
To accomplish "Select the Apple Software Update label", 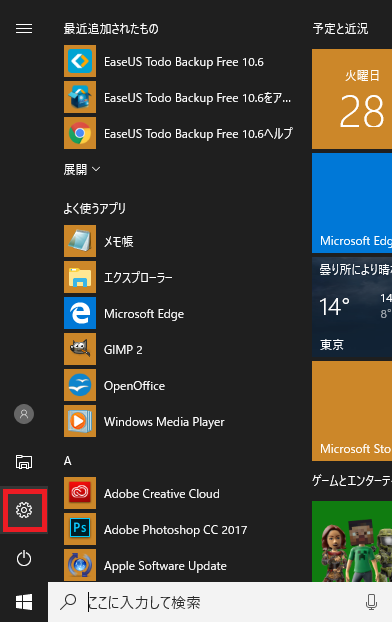I will [x=165, y=566].
